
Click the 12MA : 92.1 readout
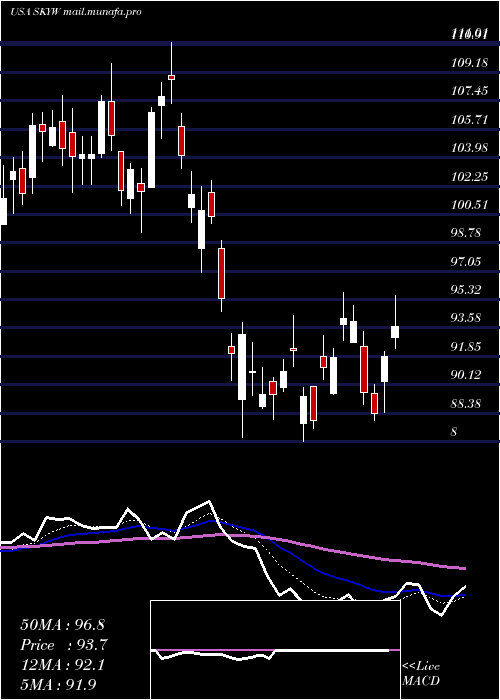(x=62, y=665)
